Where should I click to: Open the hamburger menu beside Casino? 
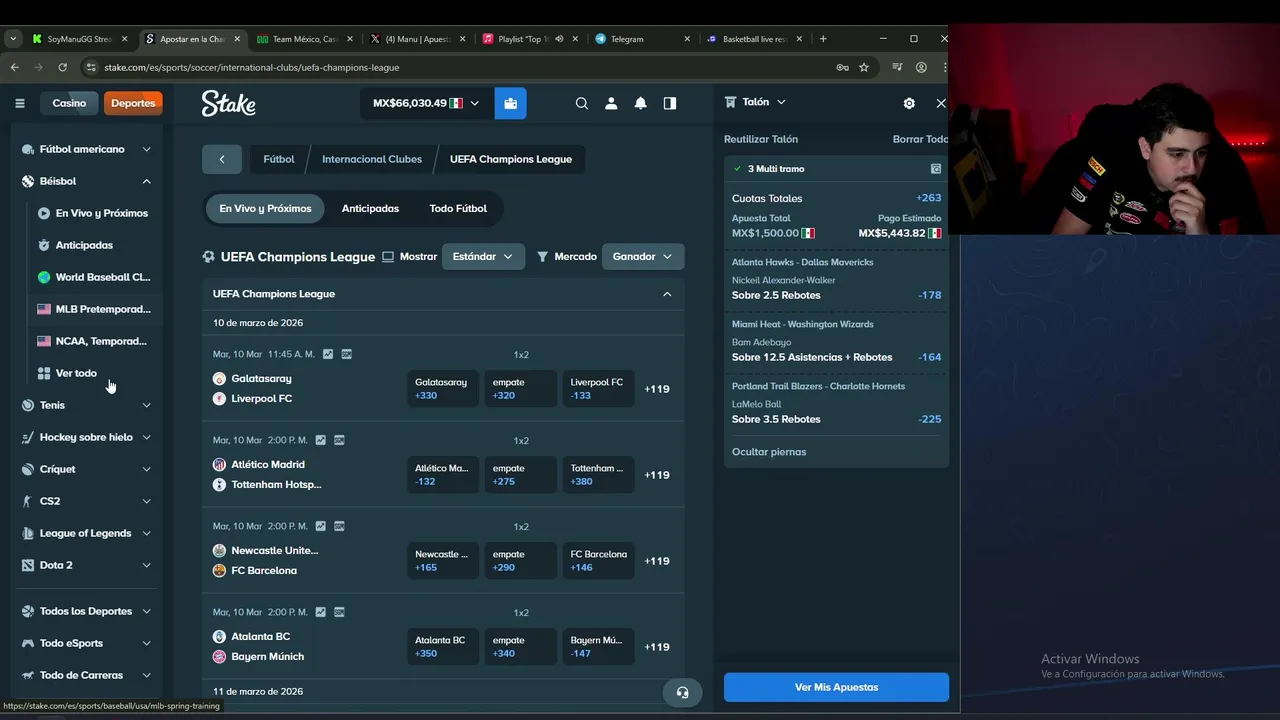click(x=19, y=103)
